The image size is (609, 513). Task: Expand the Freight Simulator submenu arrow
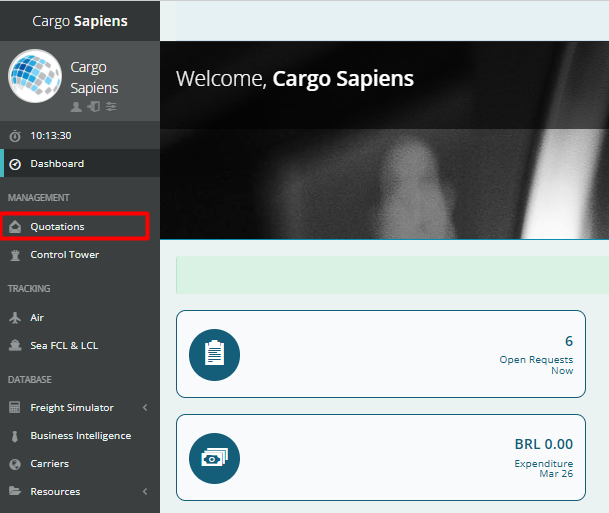click(x=145, y=408)
